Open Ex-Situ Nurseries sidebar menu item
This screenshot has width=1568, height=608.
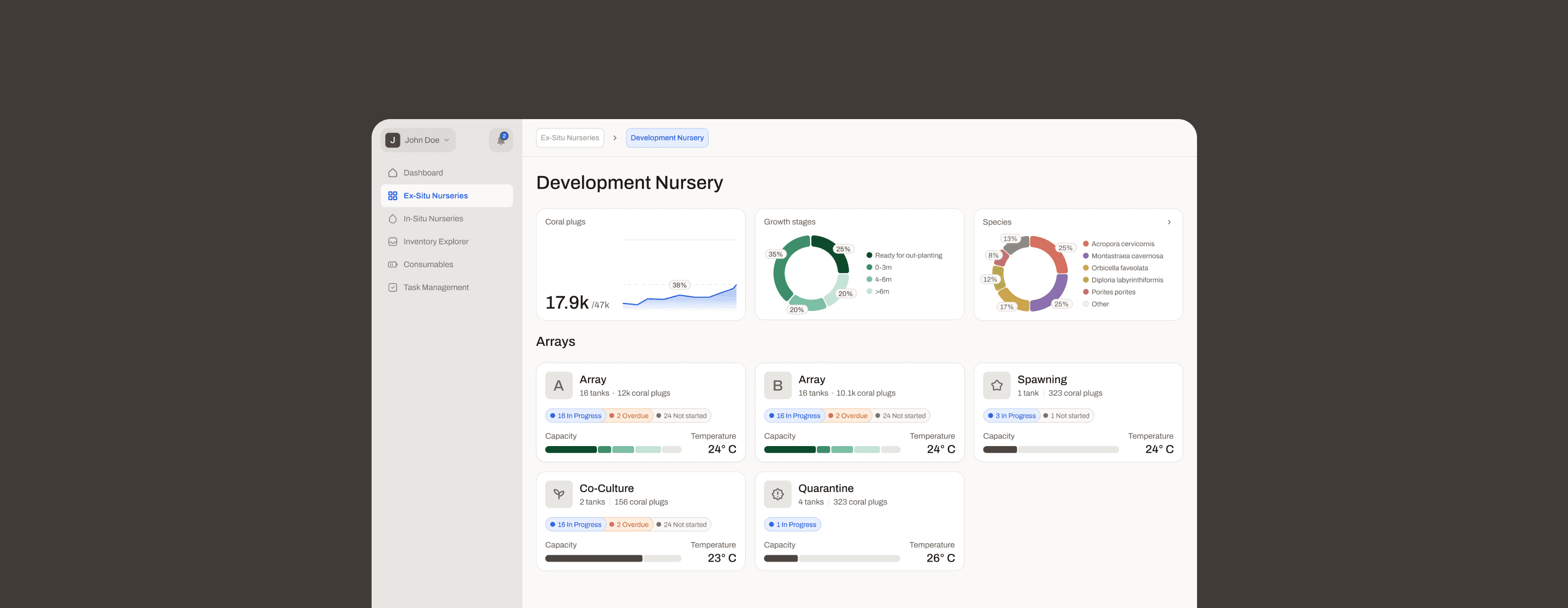[x=435, y=196]
